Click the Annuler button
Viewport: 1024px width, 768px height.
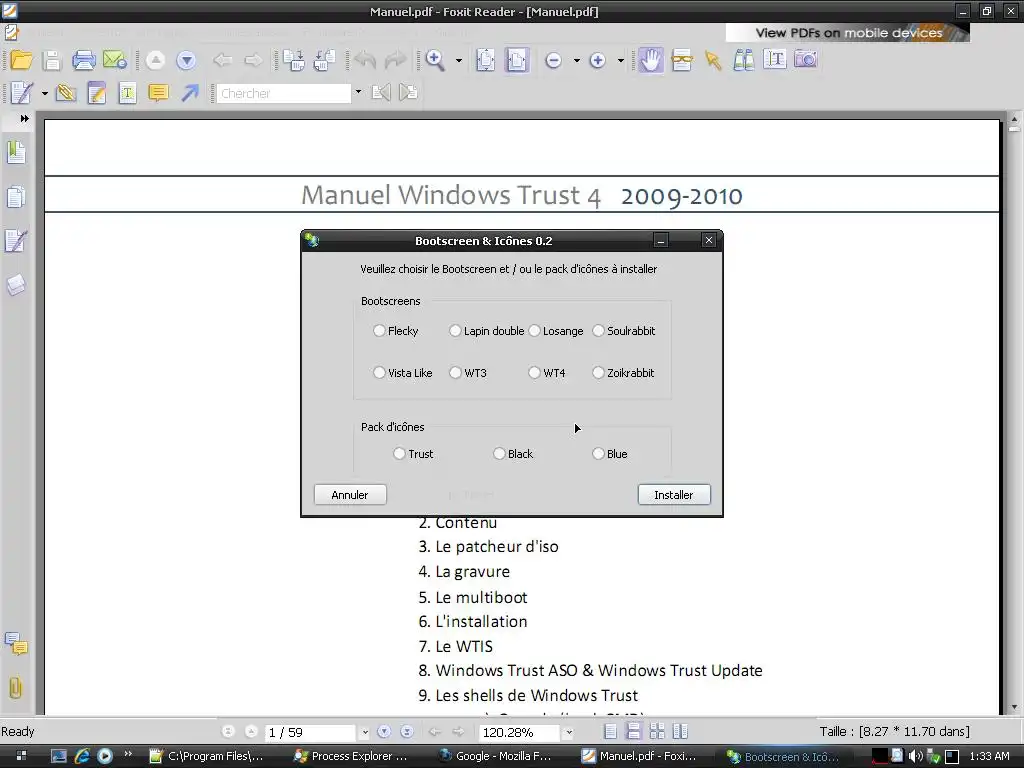[x=350, y=494]
